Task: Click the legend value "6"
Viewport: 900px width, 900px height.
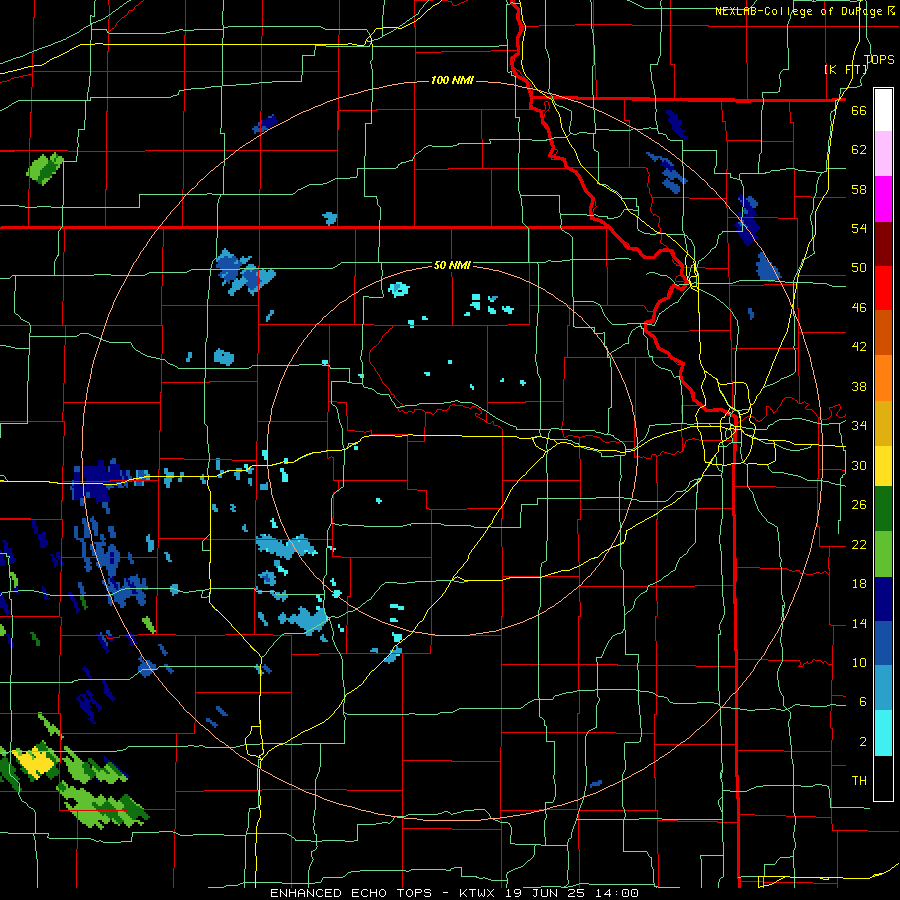Action: click(862, 701)
